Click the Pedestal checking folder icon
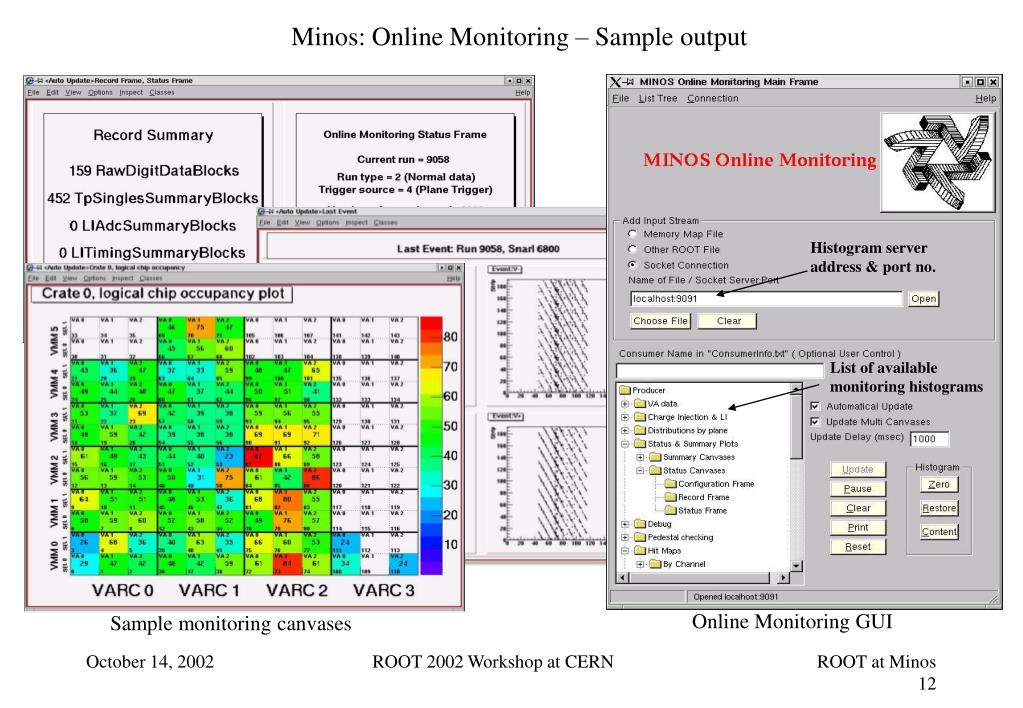This screenshot has height=708, width=1023. (640, 538)
